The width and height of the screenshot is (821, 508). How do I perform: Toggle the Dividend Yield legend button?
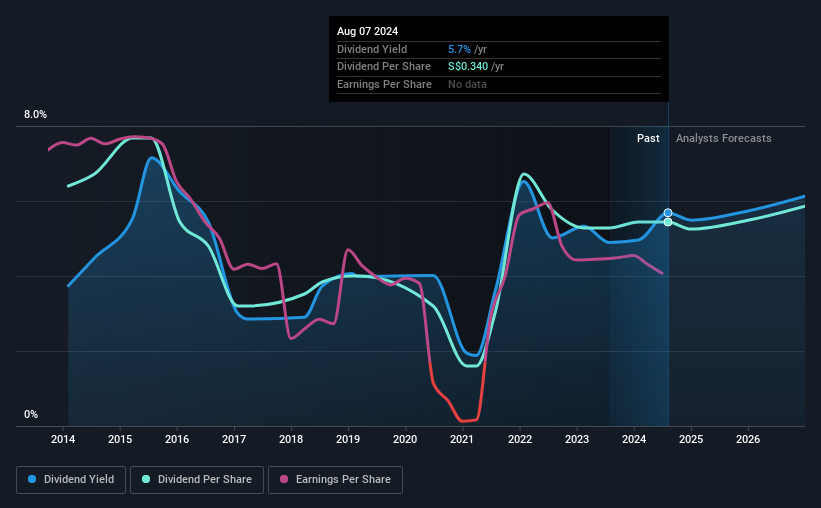(x=71, y=480)
